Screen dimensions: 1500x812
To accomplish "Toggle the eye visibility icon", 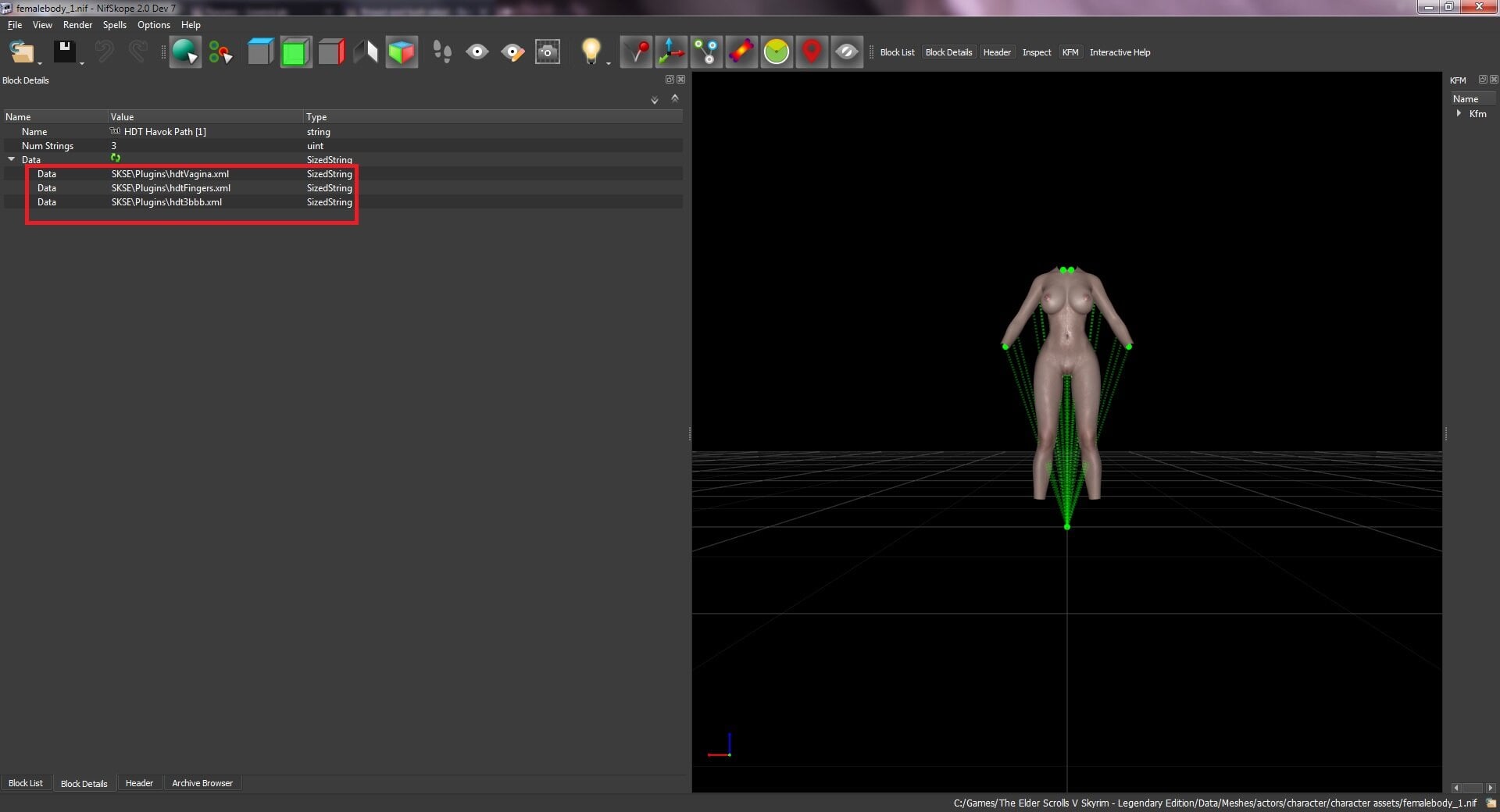I will pos(477,52).
